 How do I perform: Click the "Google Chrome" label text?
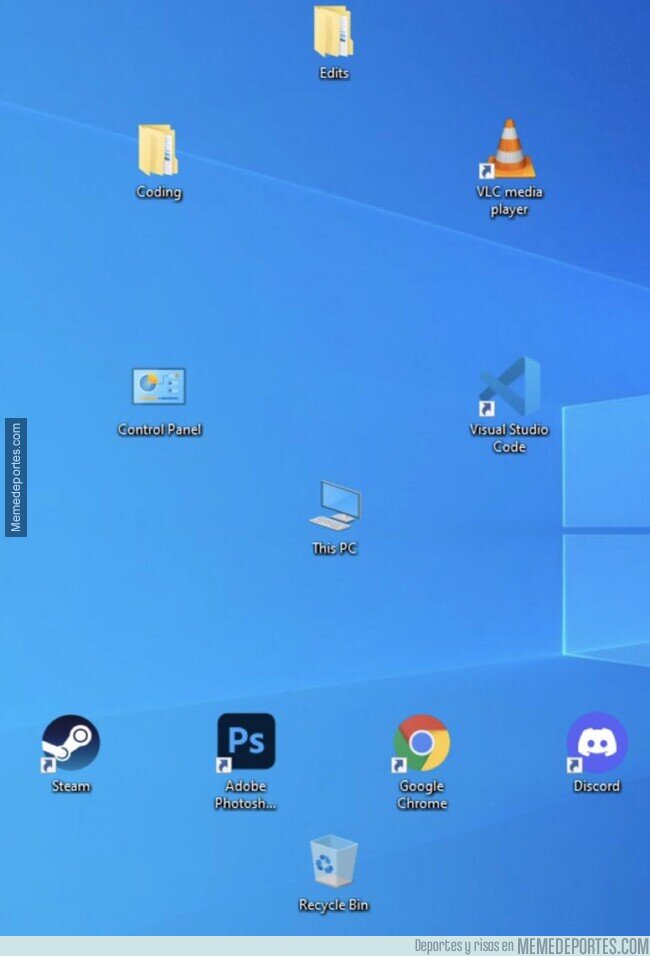tap(422, 794)
